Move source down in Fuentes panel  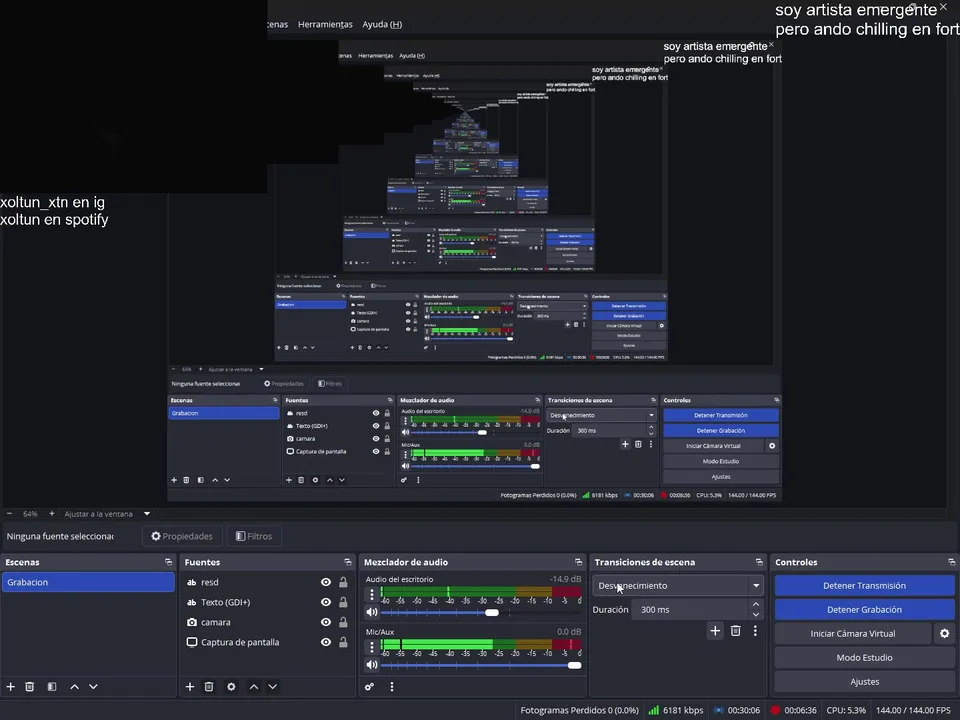(272, 687)
